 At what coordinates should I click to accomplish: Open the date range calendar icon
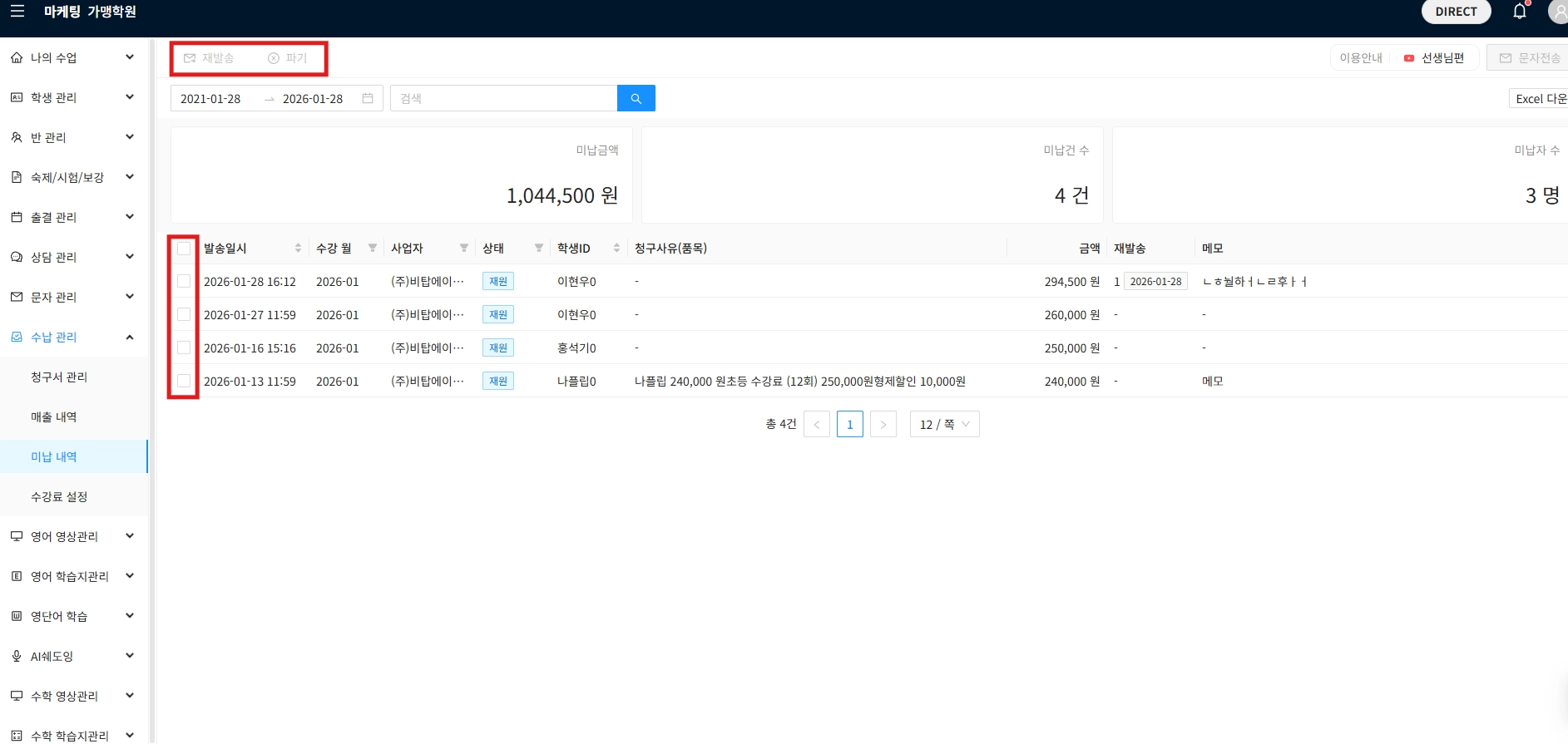click(368, 98)
